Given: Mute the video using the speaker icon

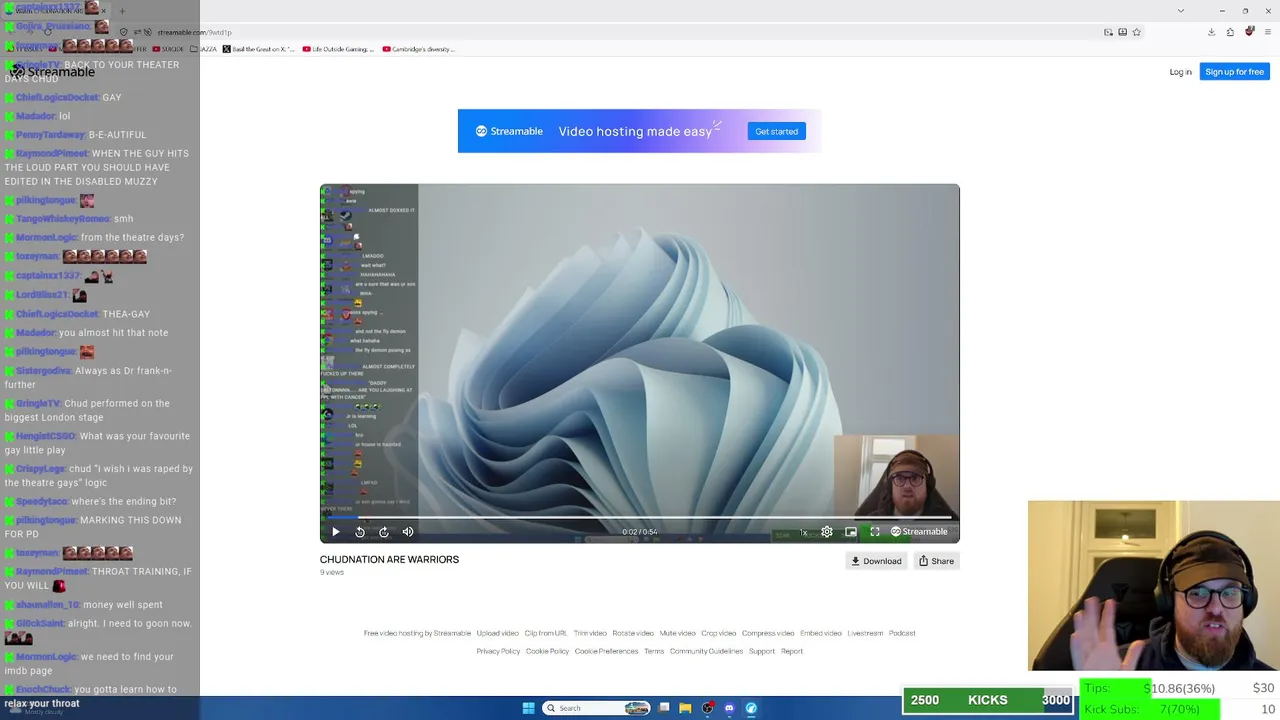Looking at the screenshot, I should point(408,532).
